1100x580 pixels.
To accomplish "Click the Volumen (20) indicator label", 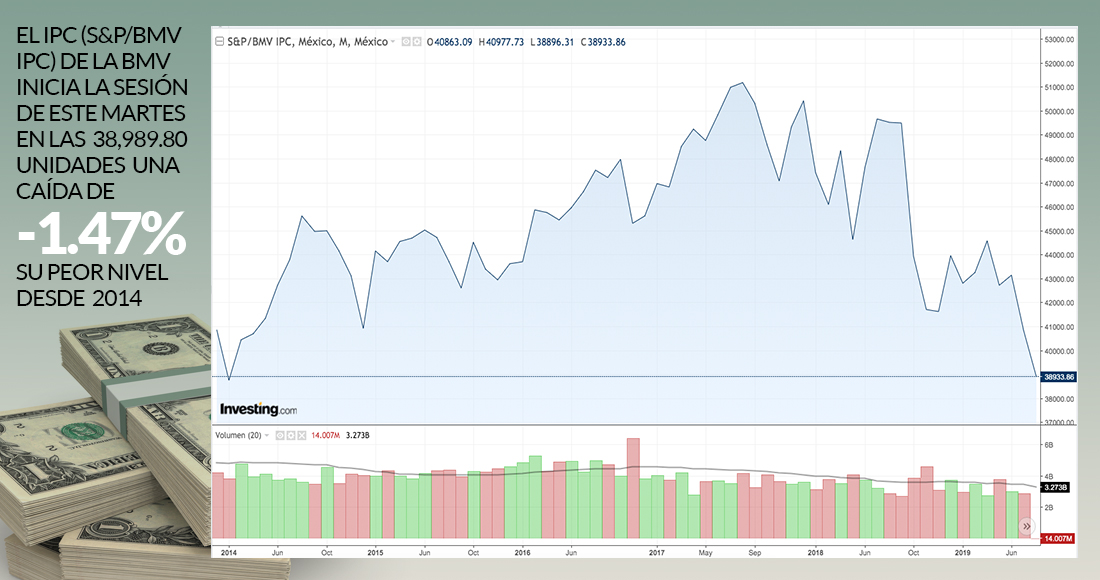I will pyautogui.click(x=239, y=436).
